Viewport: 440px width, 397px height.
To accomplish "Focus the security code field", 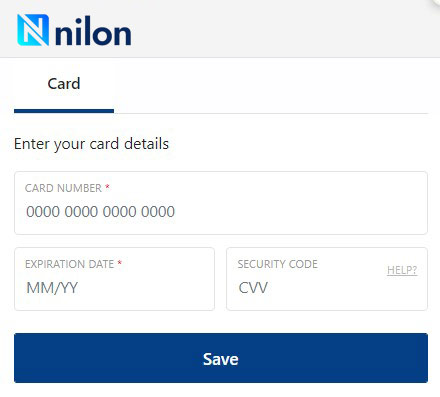I will (x=327, y=279).
